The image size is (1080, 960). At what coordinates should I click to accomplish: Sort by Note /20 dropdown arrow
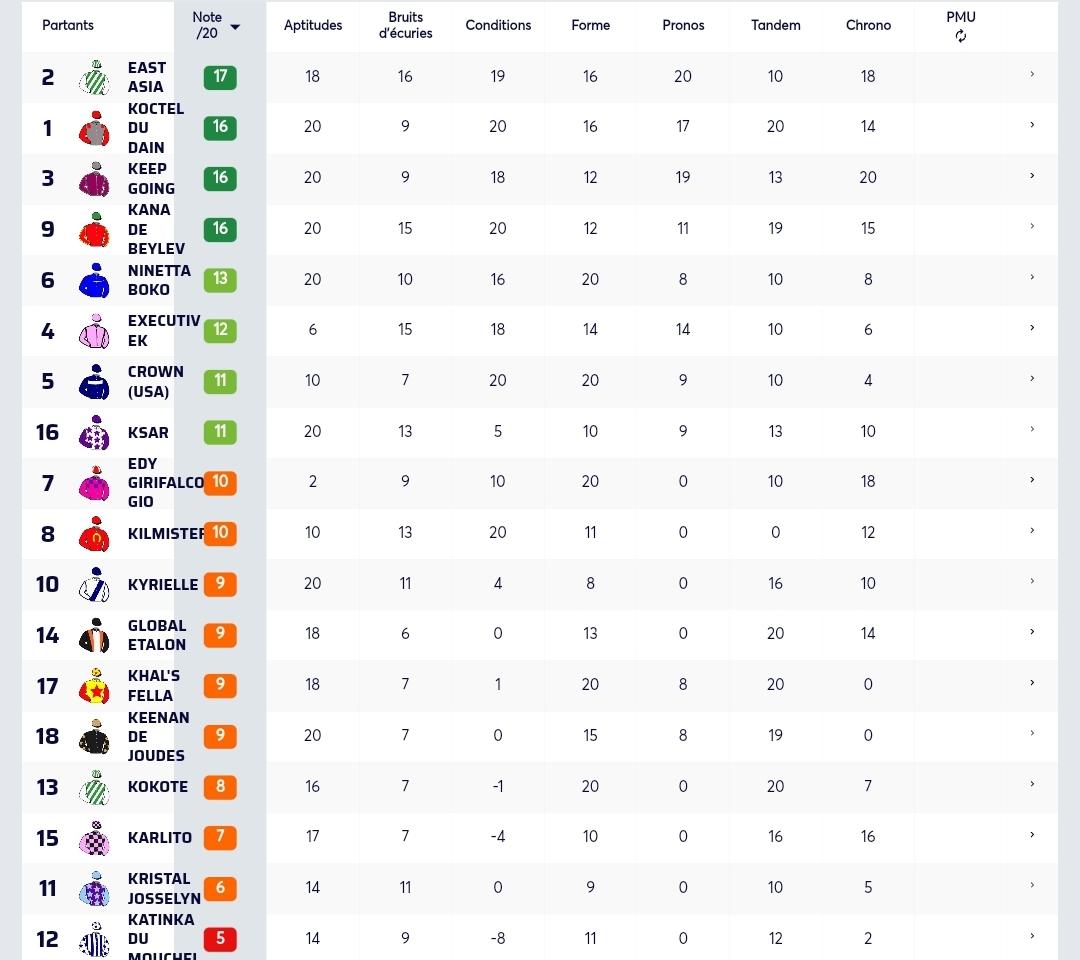(x=235, y=27)
